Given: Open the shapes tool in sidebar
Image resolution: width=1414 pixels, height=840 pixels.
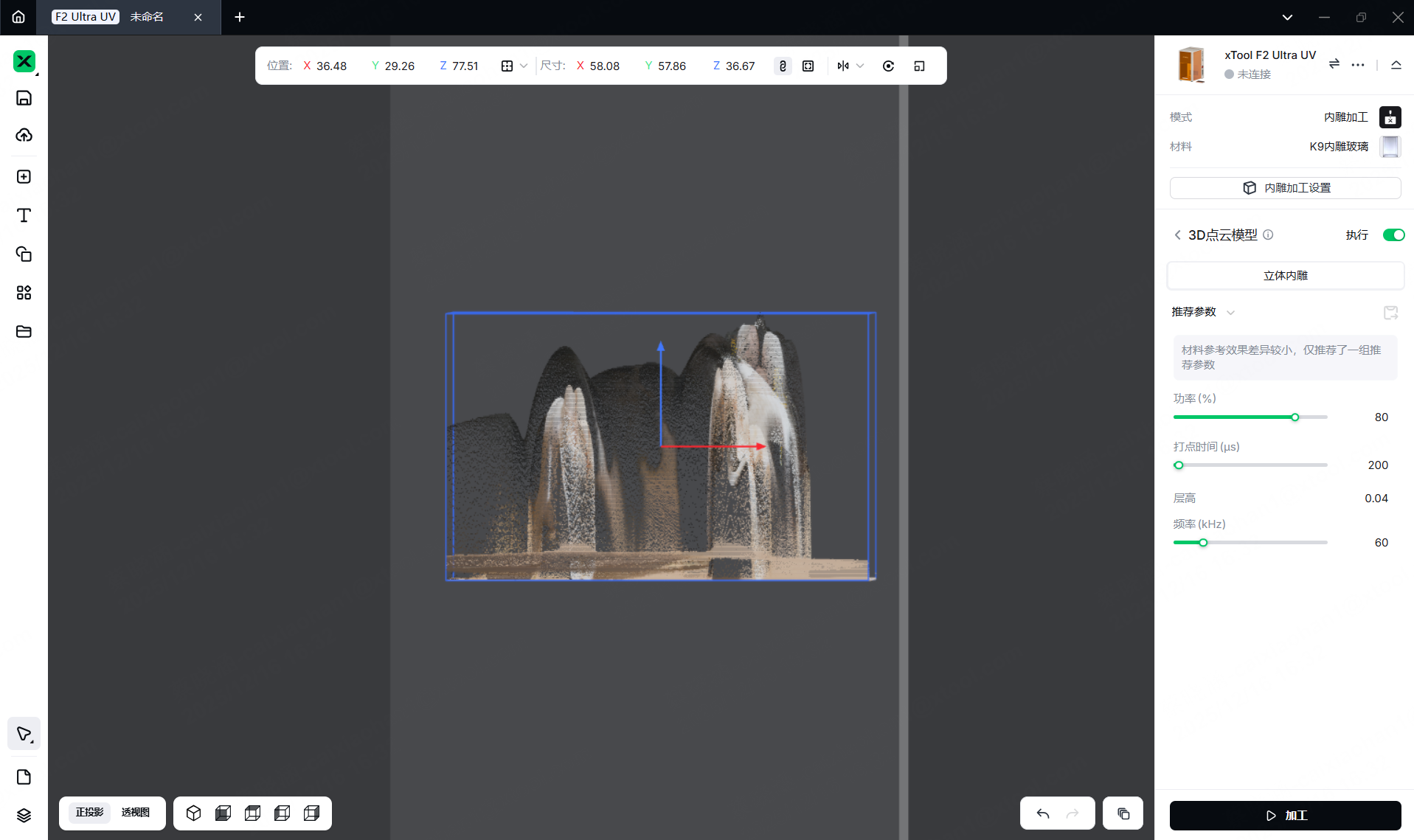Looking at the screenshot, I should pyautogui.click(x=24, y=254).
